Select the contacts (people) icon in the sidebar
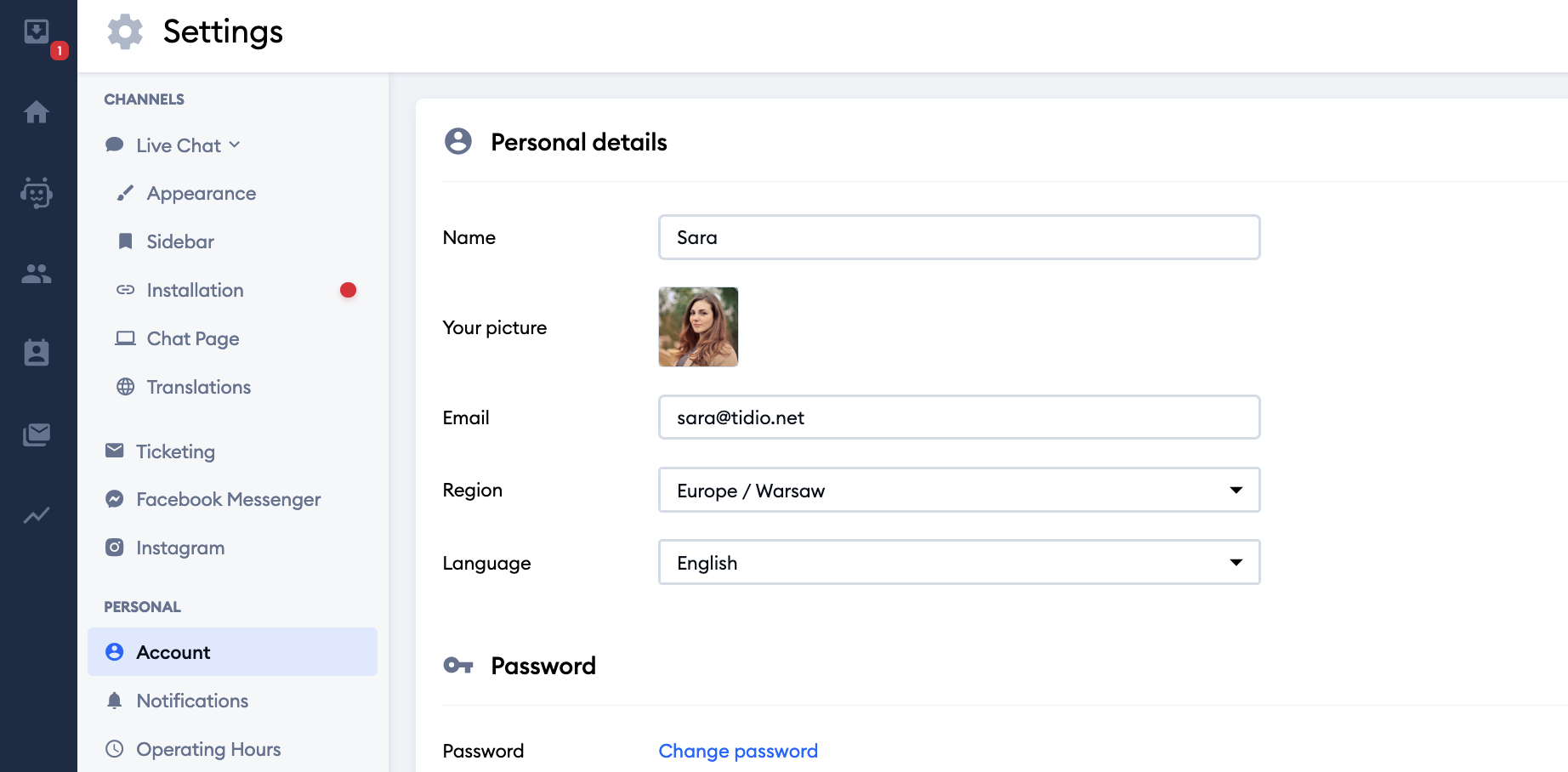This screenshot has width=1568, height=772. point(37,272)
